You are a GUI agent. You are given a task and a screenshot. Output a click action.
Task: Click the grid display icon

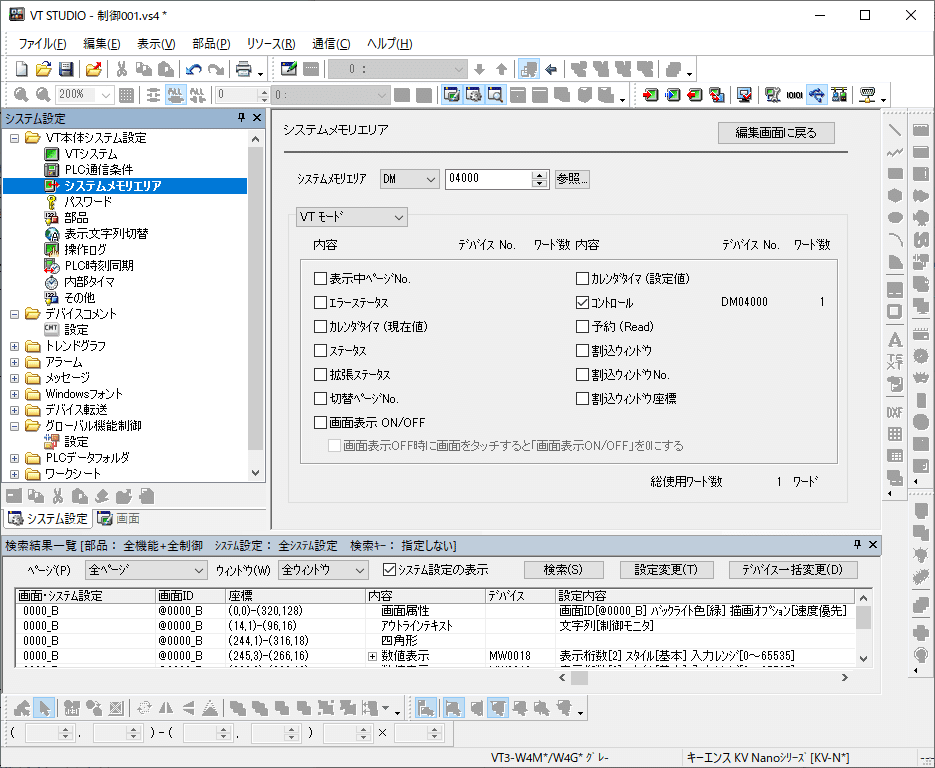coord(126,95)
